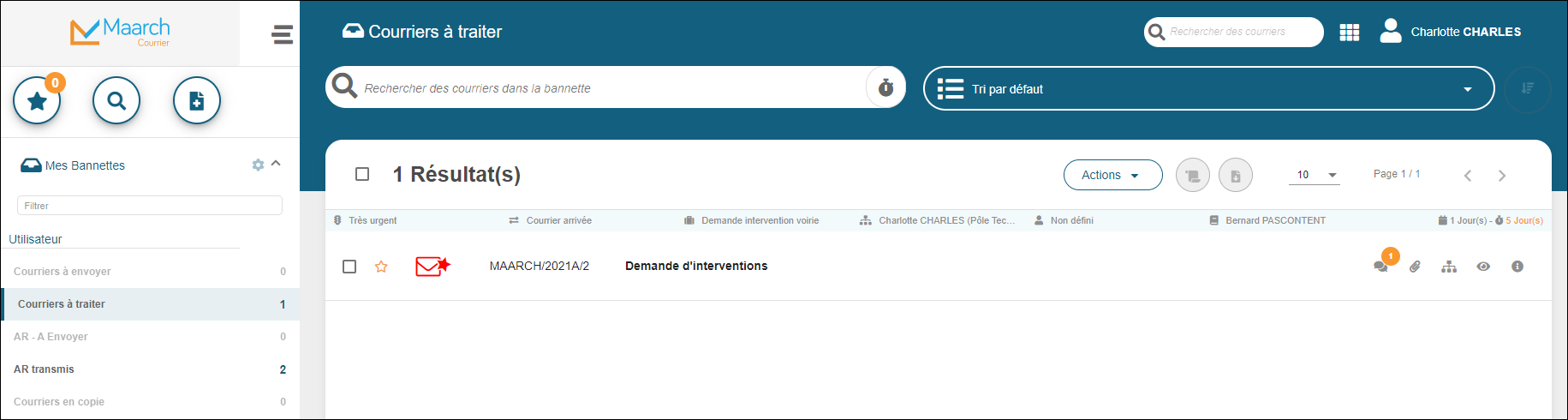Image resolution: width=1568 pixels, height=420 pixels.
Task: Tick the MAARCH/2021A/2 row checkbox
Action: tap(349, 267)
